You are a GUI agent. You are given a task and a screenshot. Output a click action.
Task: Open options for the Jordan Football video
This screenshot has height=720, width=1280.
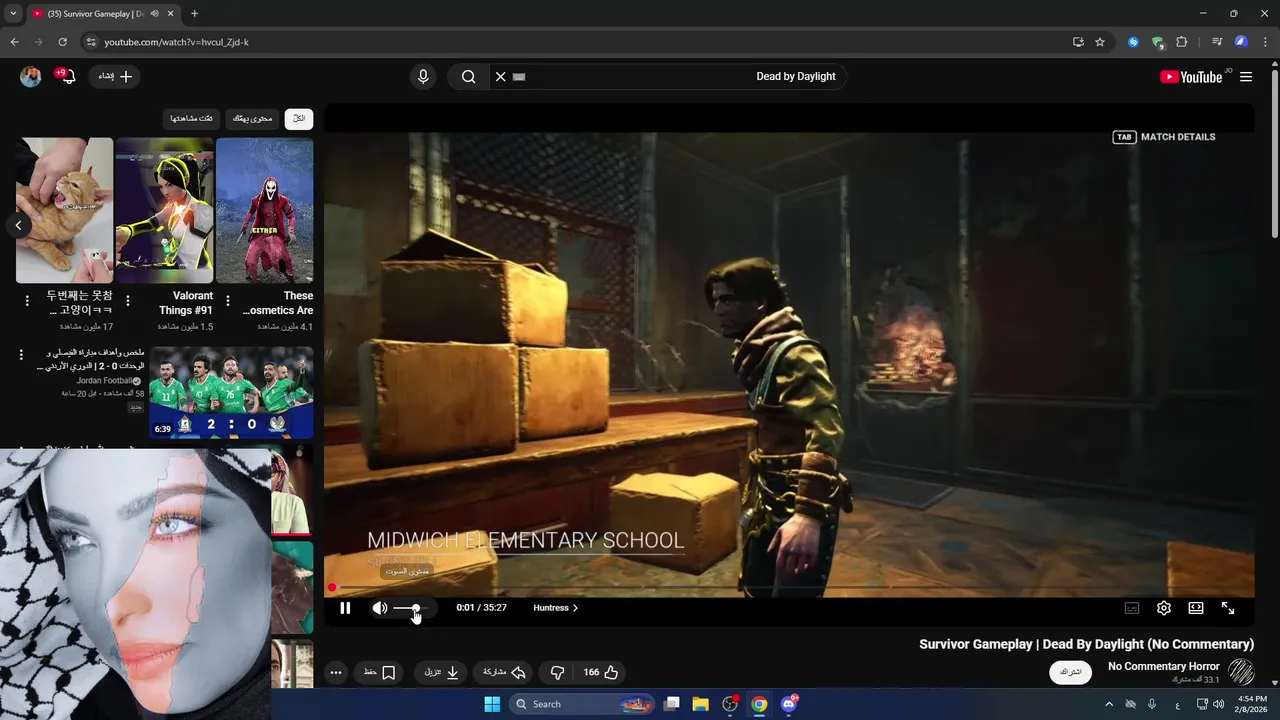(x=21, y=354)
